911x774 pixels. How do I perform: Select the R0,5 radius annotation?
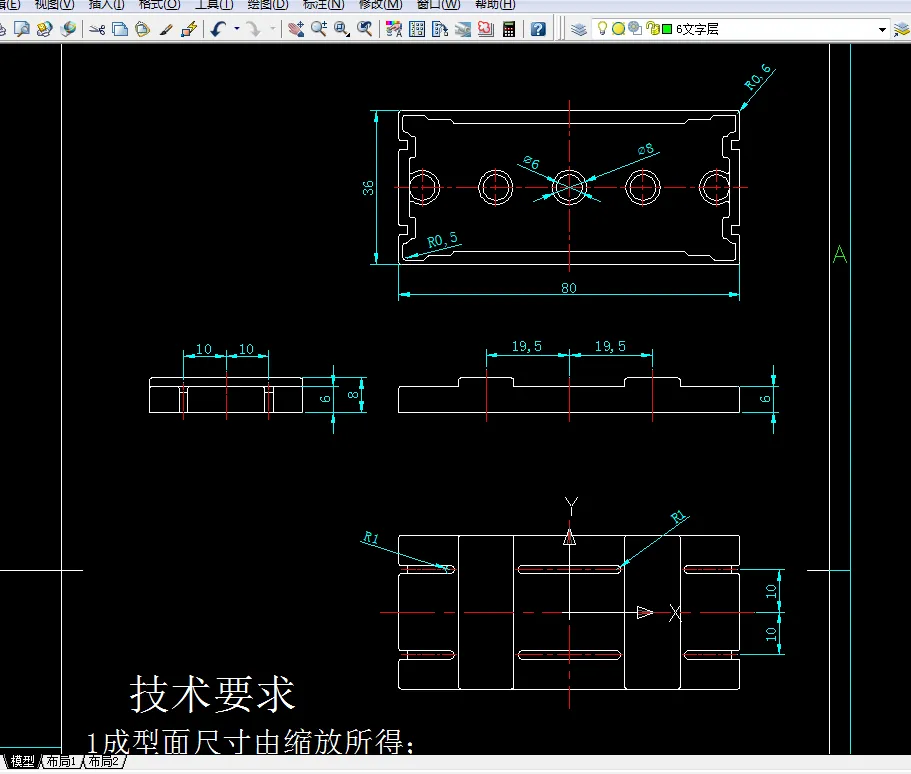[442, 240]
